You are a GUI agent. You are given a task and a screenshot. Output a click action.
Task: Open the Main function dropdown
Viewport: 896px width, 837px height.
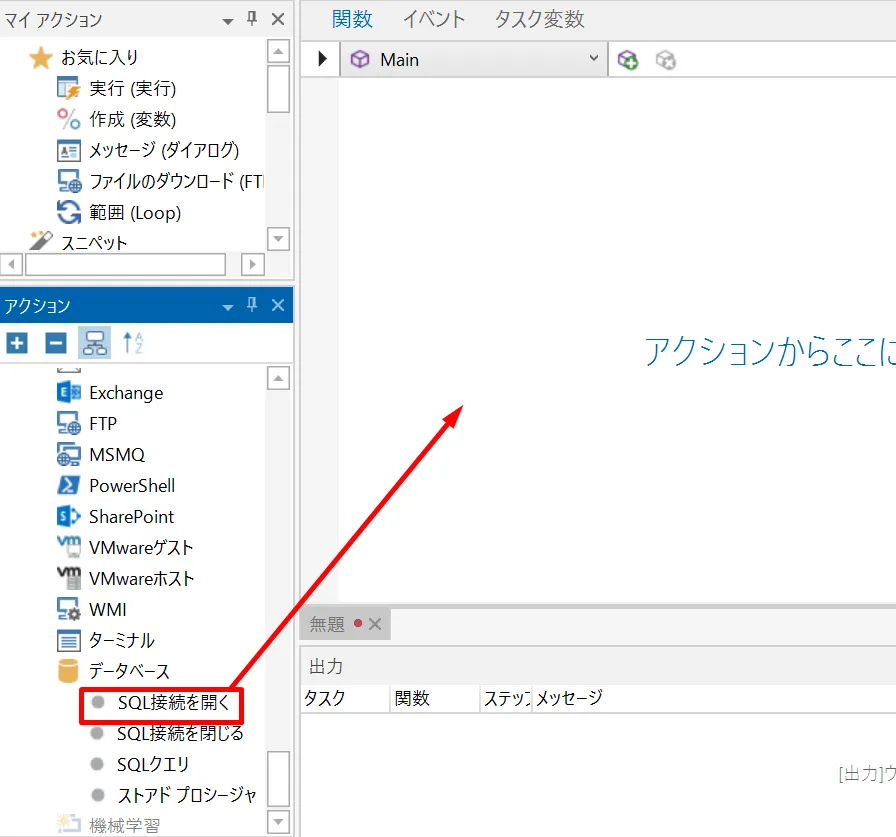point(594,60)
